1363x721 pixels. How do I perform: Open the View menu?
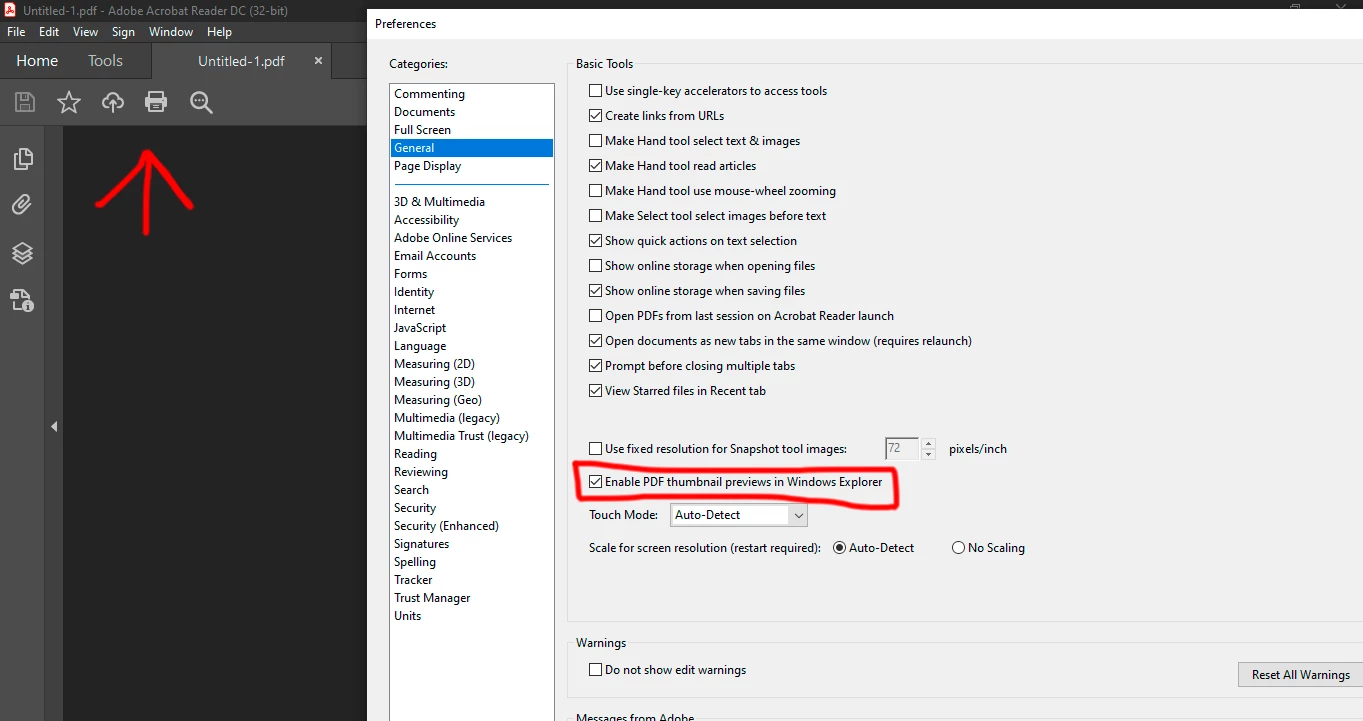(x=86, y=32)
